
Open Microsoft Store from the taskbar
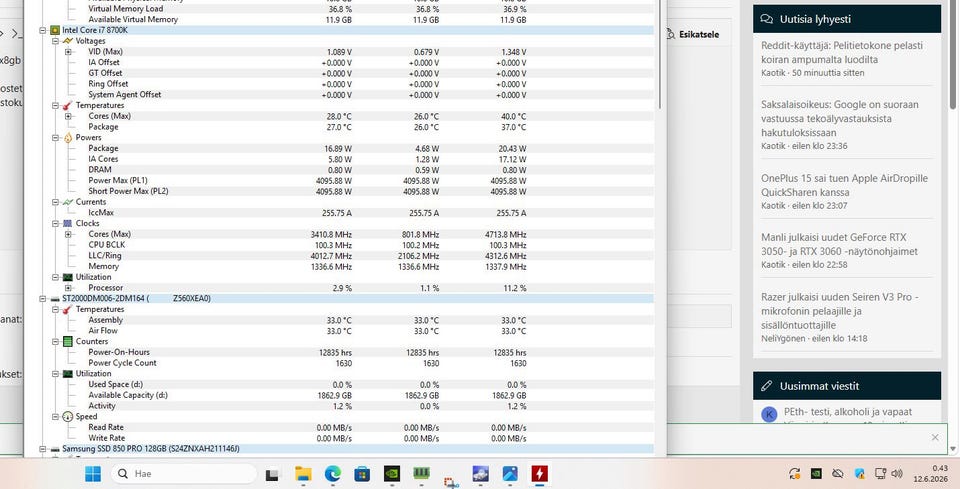[362, 473]
